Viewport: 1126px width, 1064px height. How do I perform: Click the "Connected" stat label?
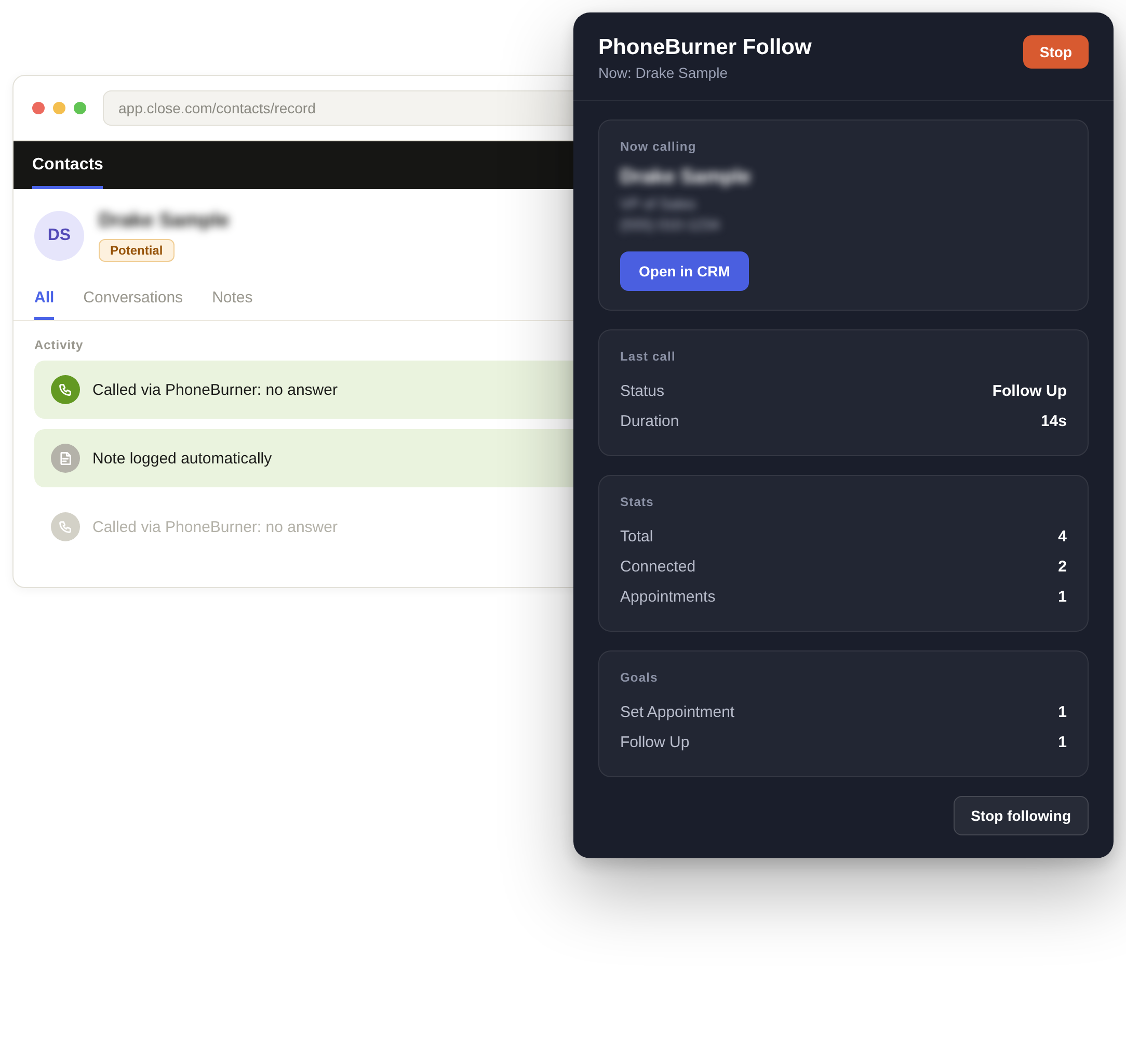tap(657, 566)
